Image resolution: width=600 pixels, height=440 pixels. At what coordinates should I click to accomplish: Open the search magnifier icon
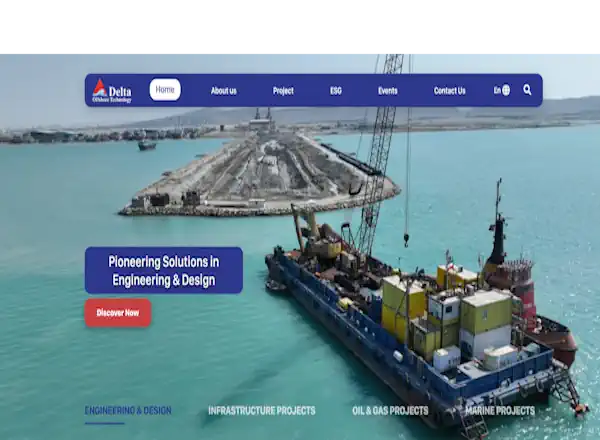pos(527,90)
